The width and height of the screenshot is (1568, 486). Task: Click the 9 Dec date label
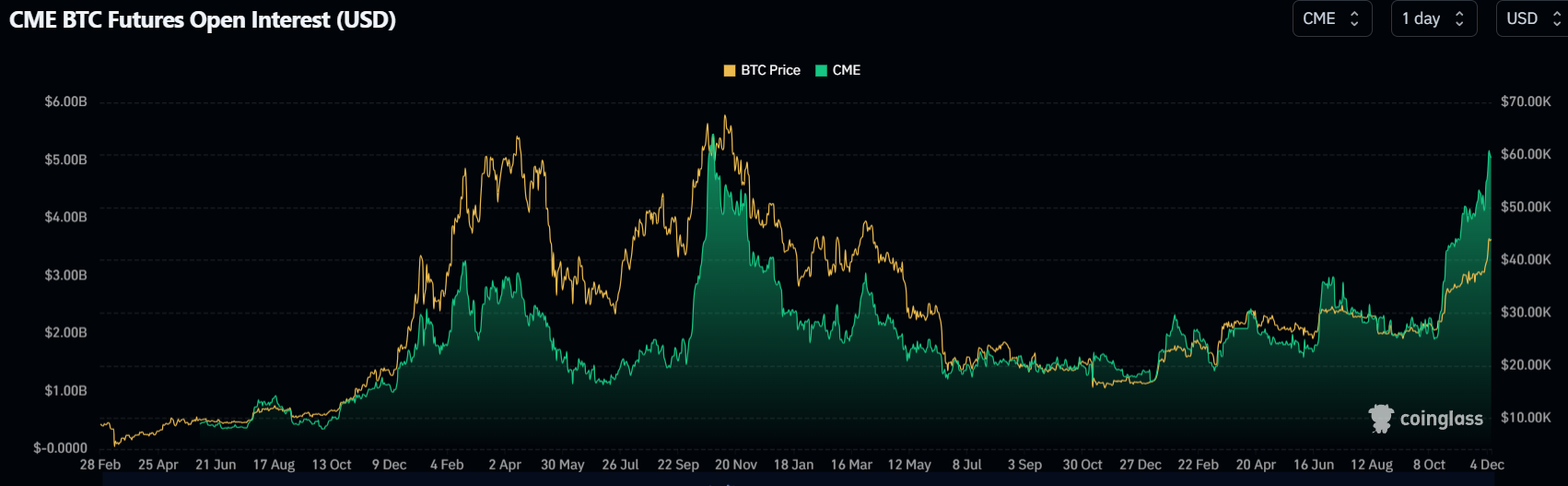(x=390, y=465)
